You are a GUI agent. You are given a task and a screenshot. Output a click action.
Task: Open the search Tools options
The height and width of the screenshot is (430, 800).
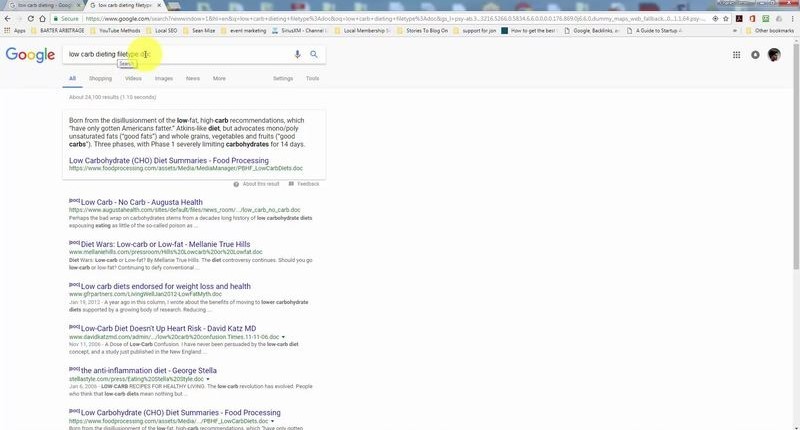coord(313,78)
